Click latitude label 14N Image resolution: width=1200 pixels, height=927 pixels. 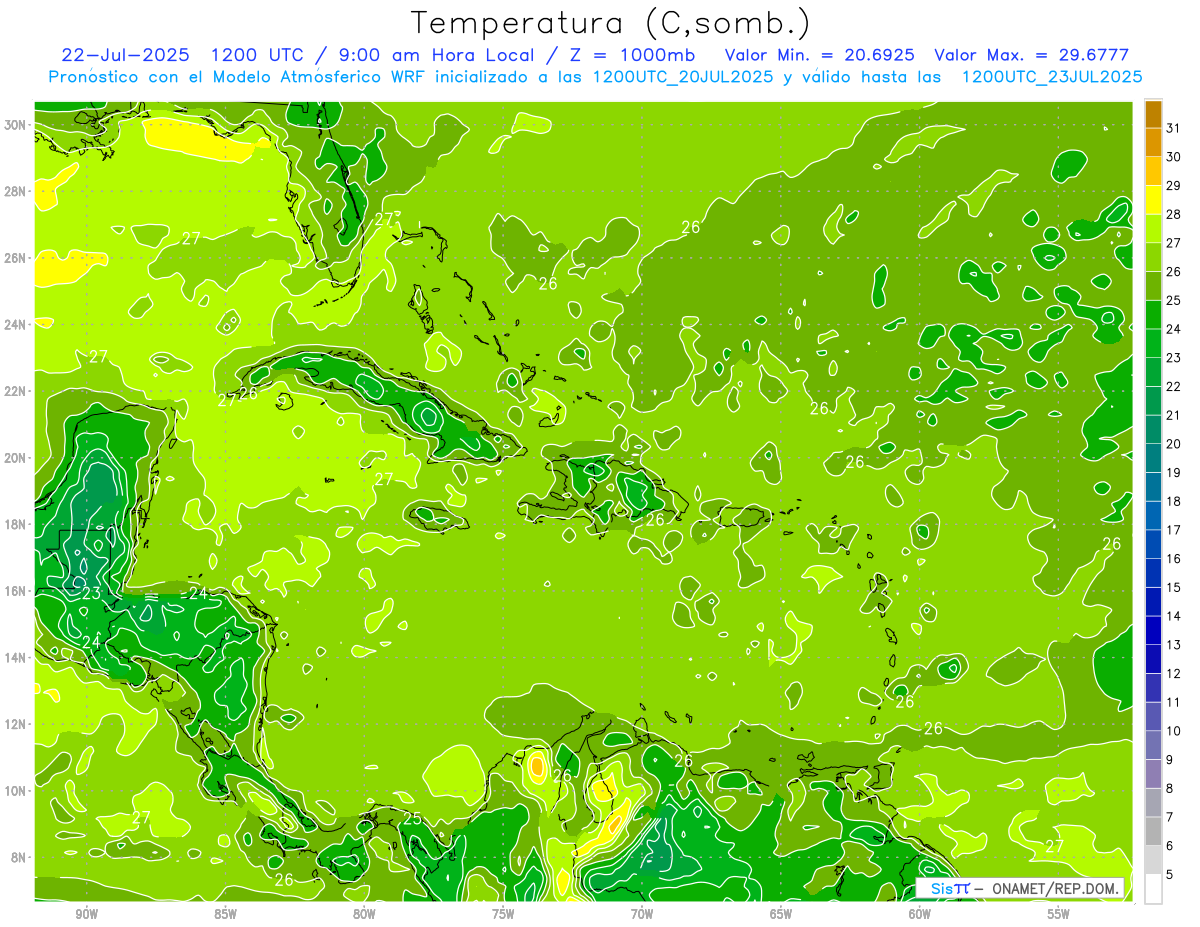tap(15, 658)
